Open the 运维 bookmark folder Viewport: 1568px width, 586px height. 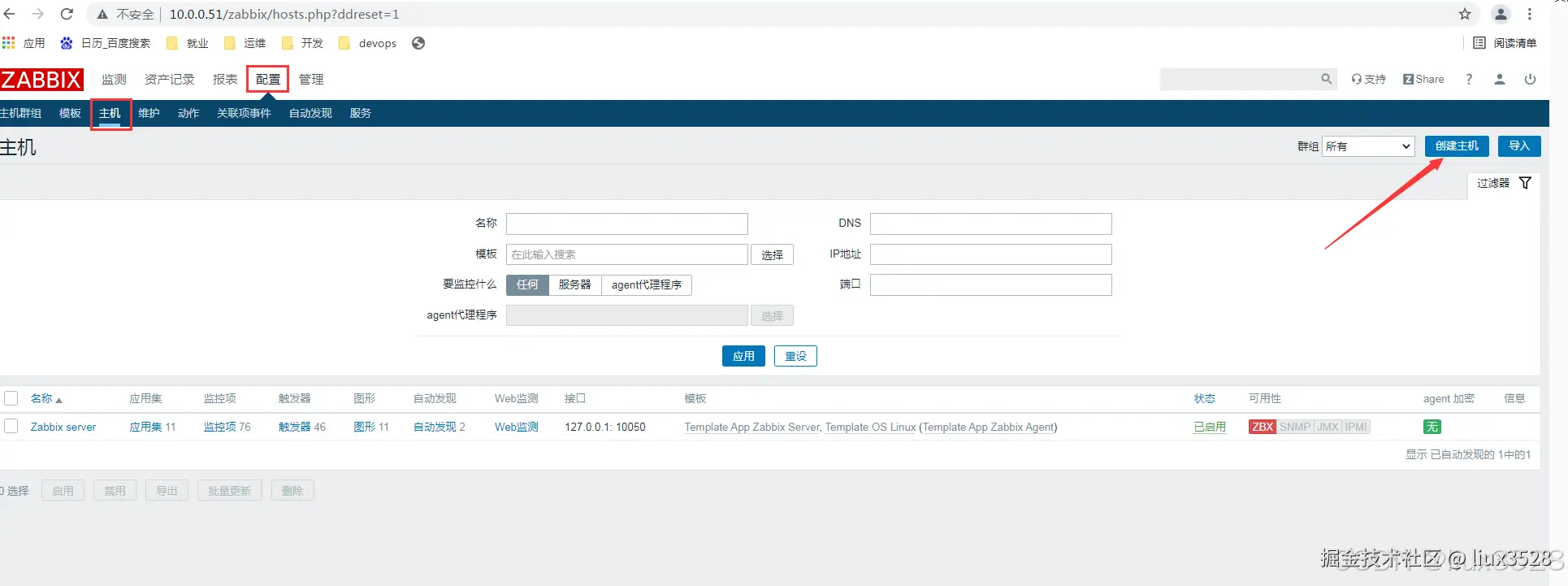point(245,43)
